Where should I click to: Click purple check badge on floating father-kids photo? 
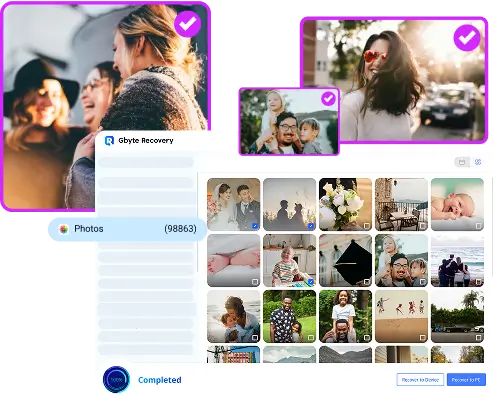tap(328, 99)
